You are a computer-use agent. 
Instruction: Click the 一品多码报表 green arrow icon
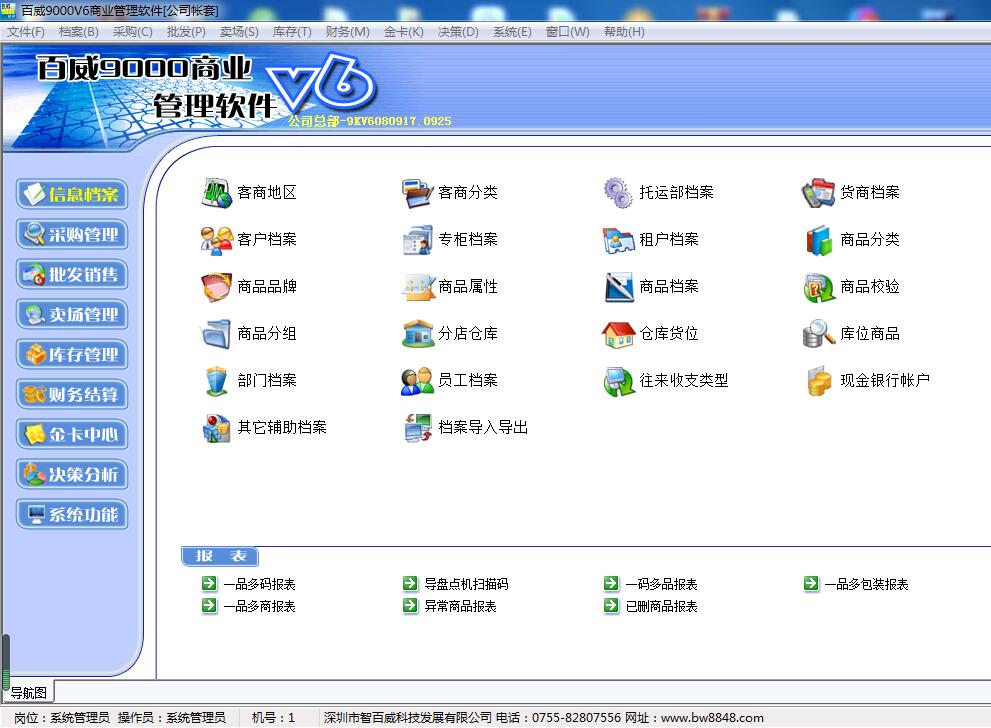209,583
